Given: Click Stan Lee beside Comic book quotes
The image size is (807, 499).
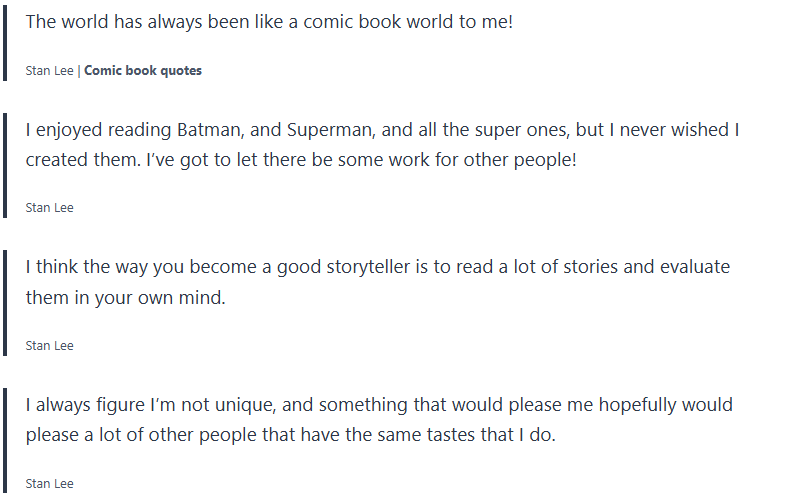Looking at the screenshot, I should point(49,71).
